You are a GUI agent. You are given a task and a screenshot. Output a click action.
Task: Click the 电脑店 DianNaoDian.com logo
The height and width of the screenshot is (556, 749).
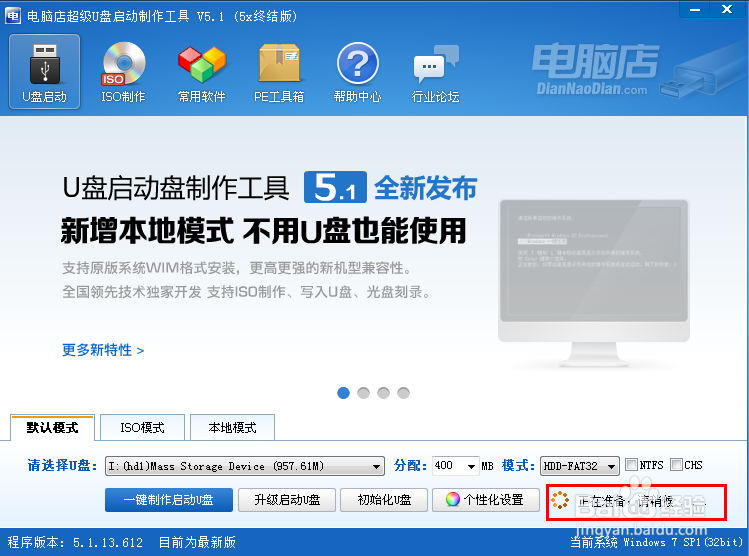(x=596, y=69)
